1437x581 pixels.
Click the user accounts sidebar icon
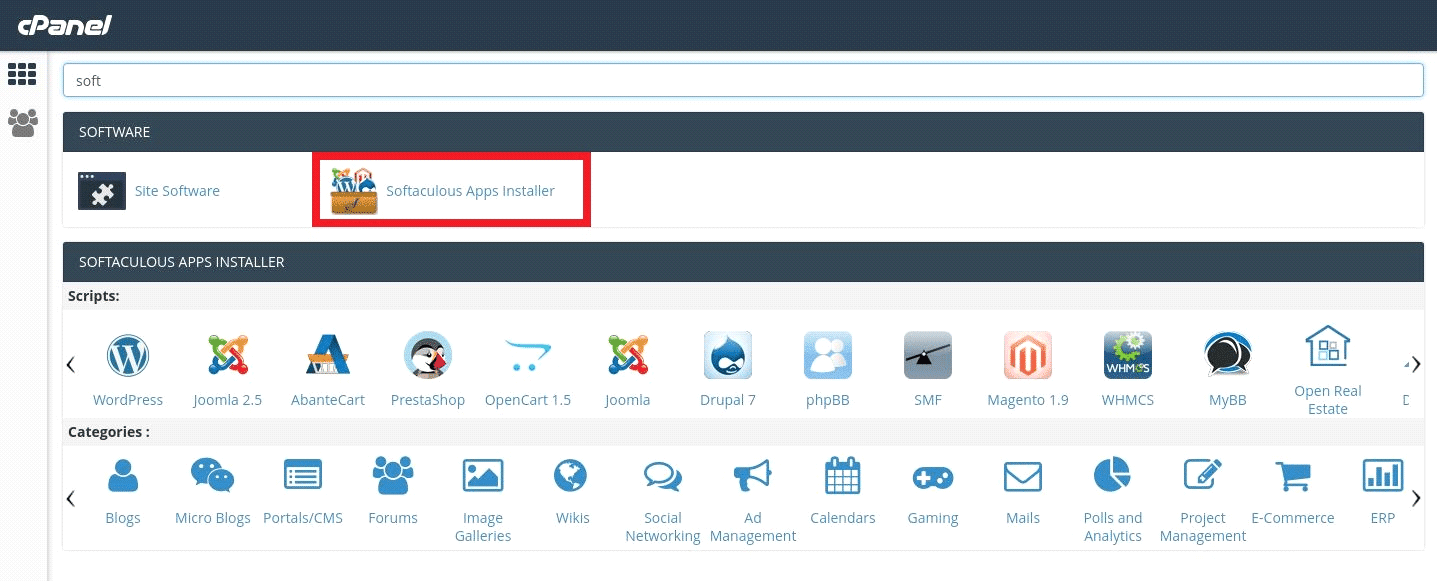21,122
